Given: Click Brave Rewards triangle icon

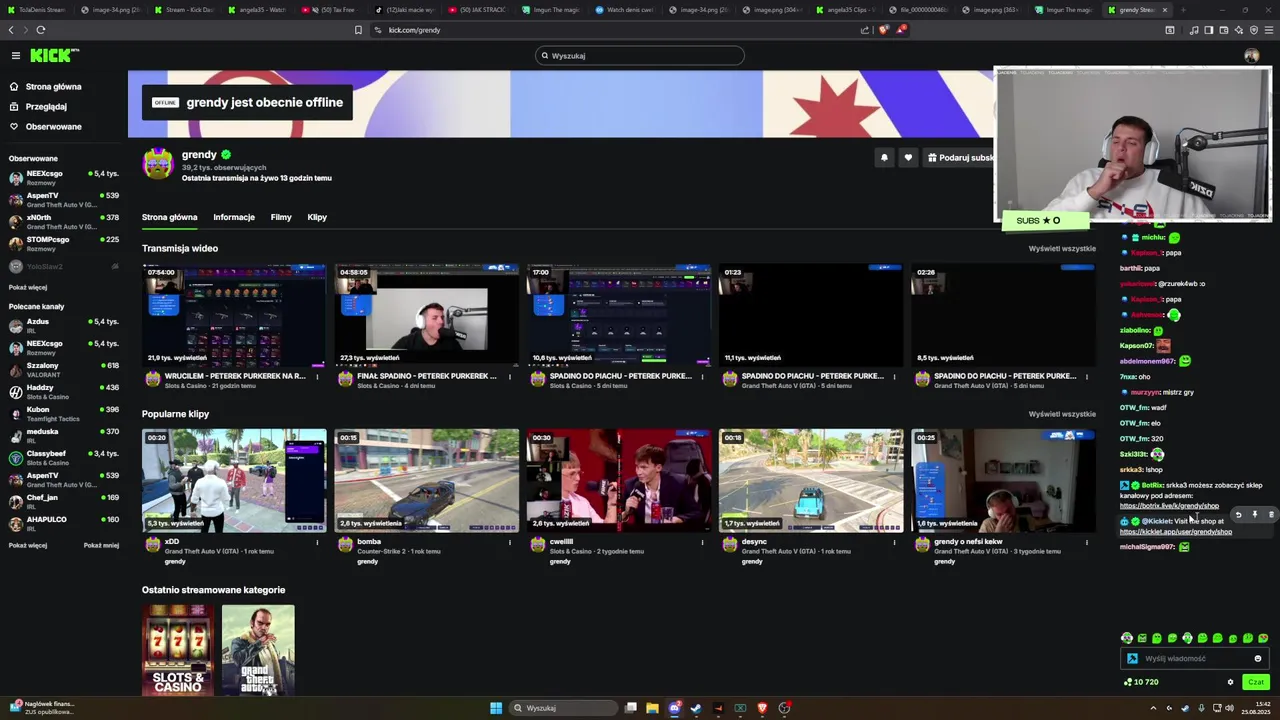Looking at the screenshot, I should (900, 30).
